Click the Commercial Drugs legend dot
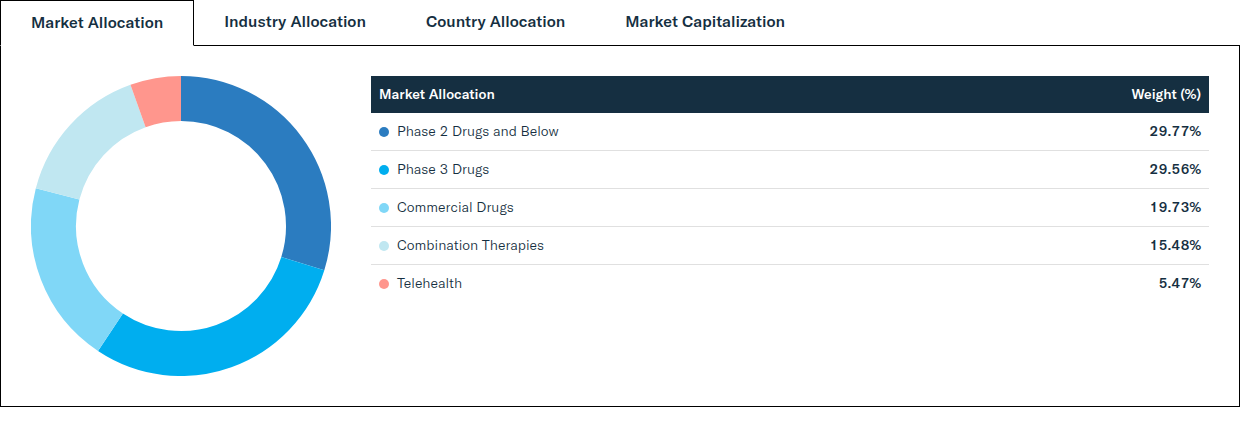This screenshot has height=424, width=1240. click(384, 208)
